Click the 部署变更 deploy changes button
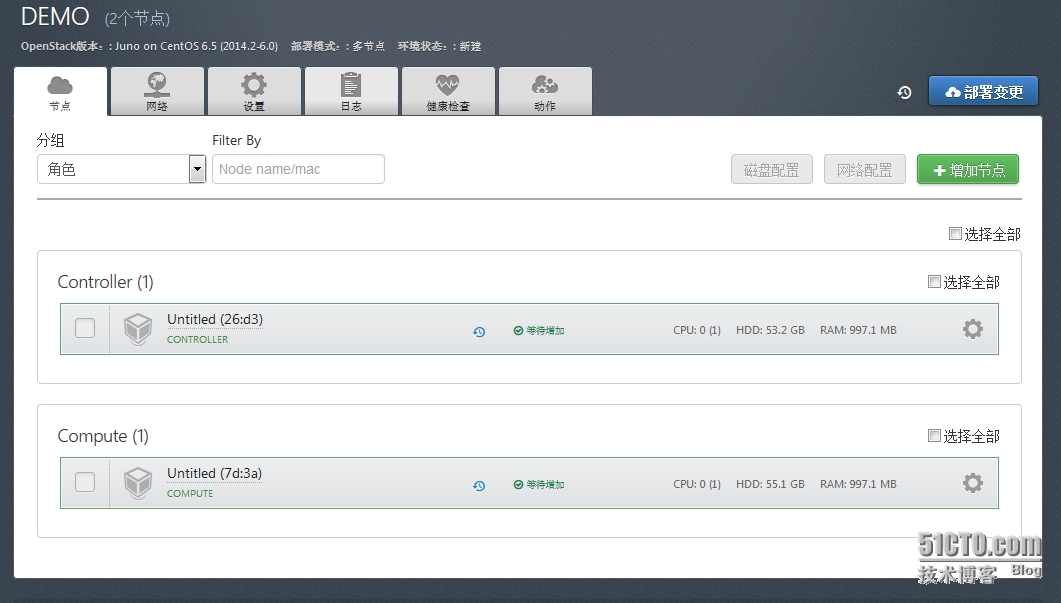Screen dimensions: 1061x603 click(983, 91)
